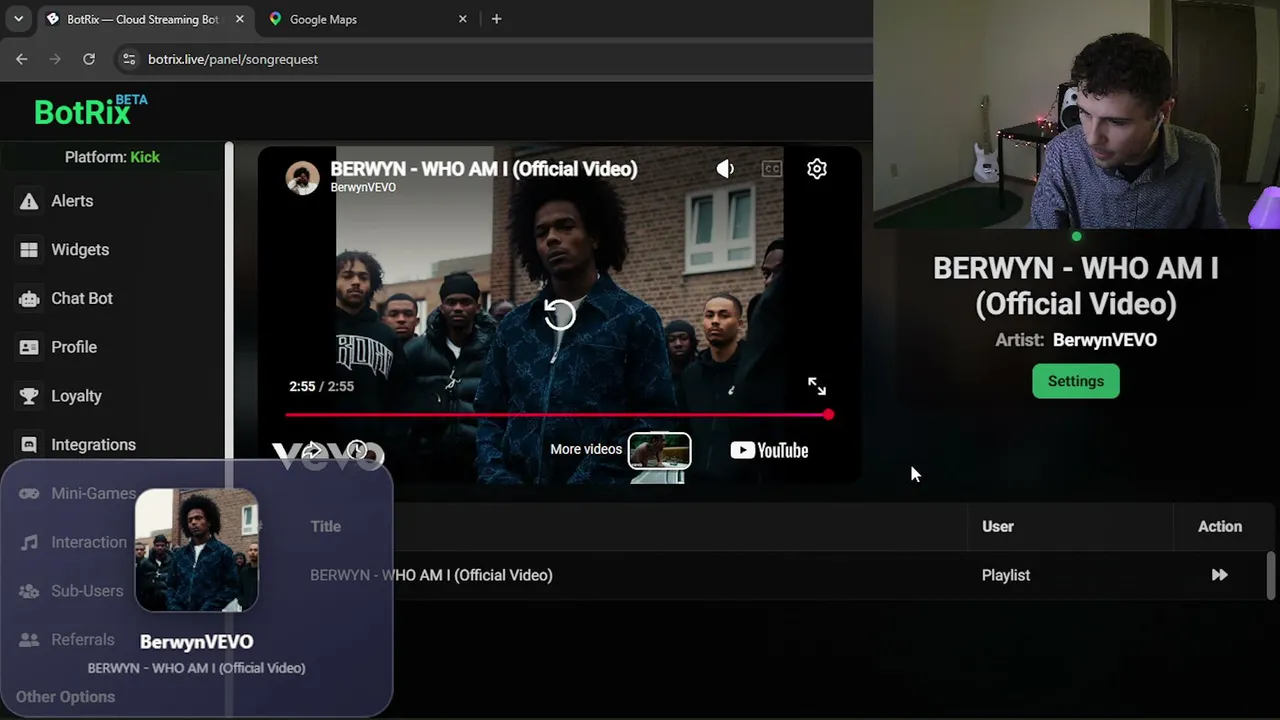Screen dimensions: 1280x720
Task: Open a new browser tab
Action: 496,19
